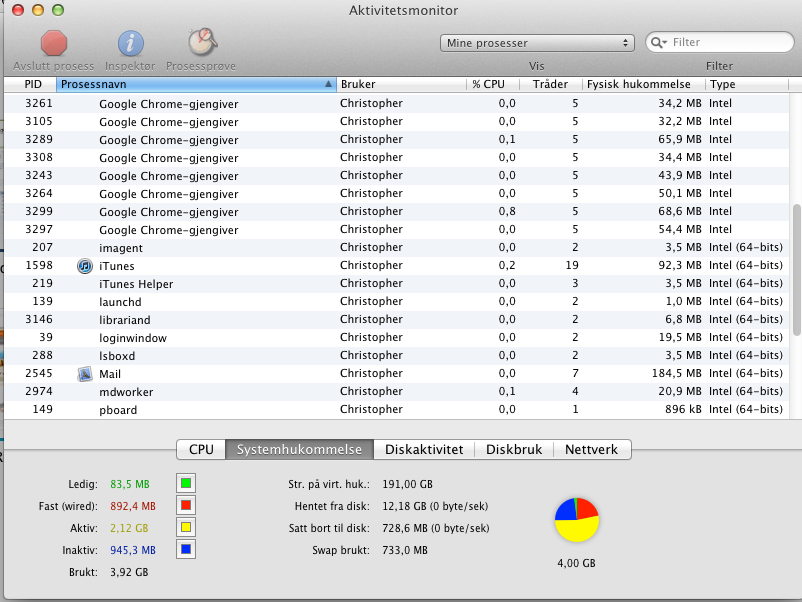Sort by Fysisk hukommelse column header

643,84
